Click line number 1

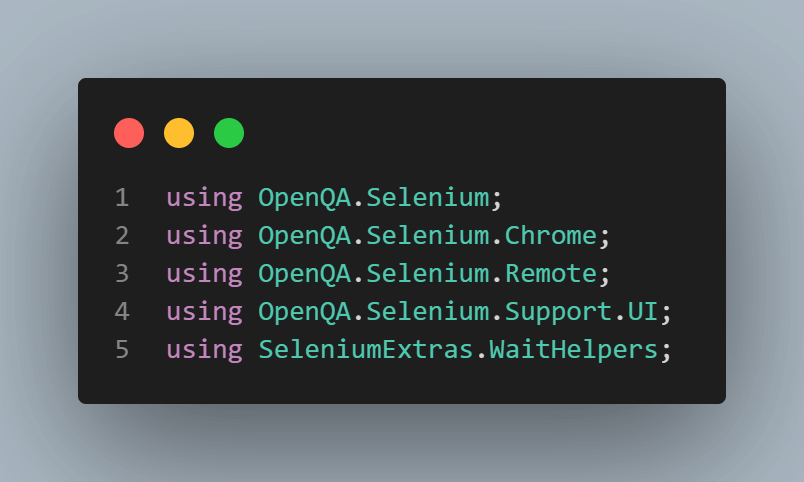coord(122,198)
